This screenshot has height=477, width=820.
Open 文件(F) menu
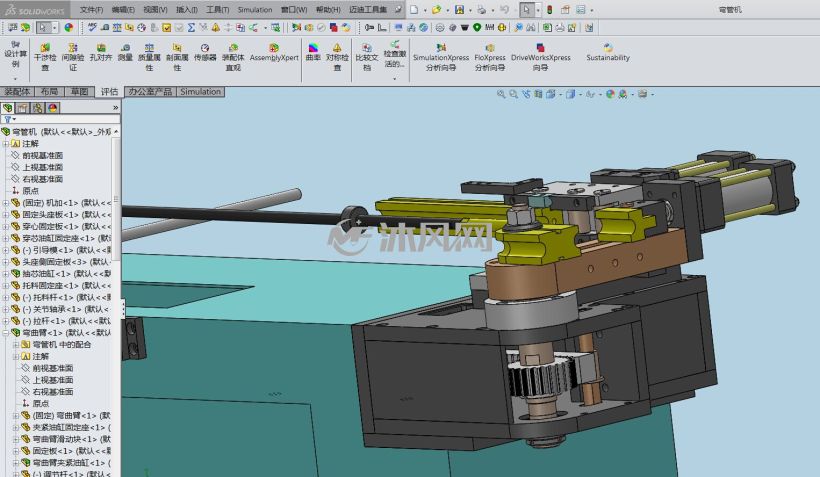click(x=92, y=9)
